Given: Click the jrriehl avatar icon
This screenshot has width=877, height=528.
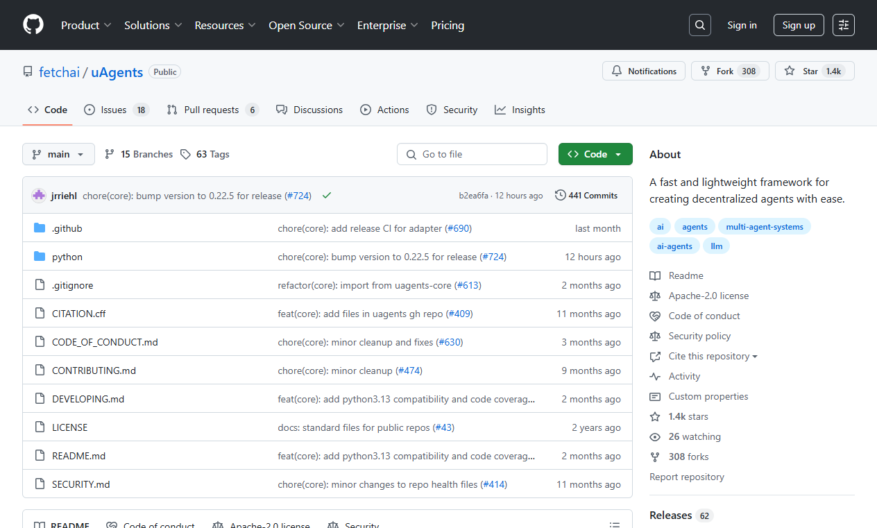Looking at the screenshot, I should pyautogui.click(x=39, y=195).
